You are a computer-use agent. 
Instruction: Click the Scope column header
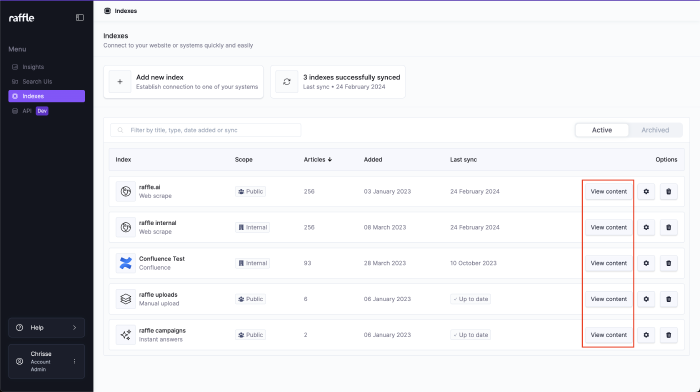[244, 159]
